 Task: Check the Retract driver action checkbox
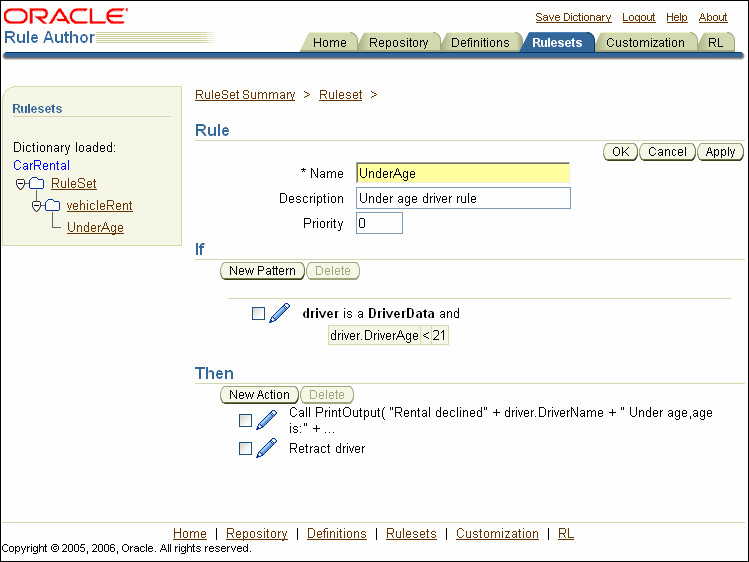coord(246,449)
